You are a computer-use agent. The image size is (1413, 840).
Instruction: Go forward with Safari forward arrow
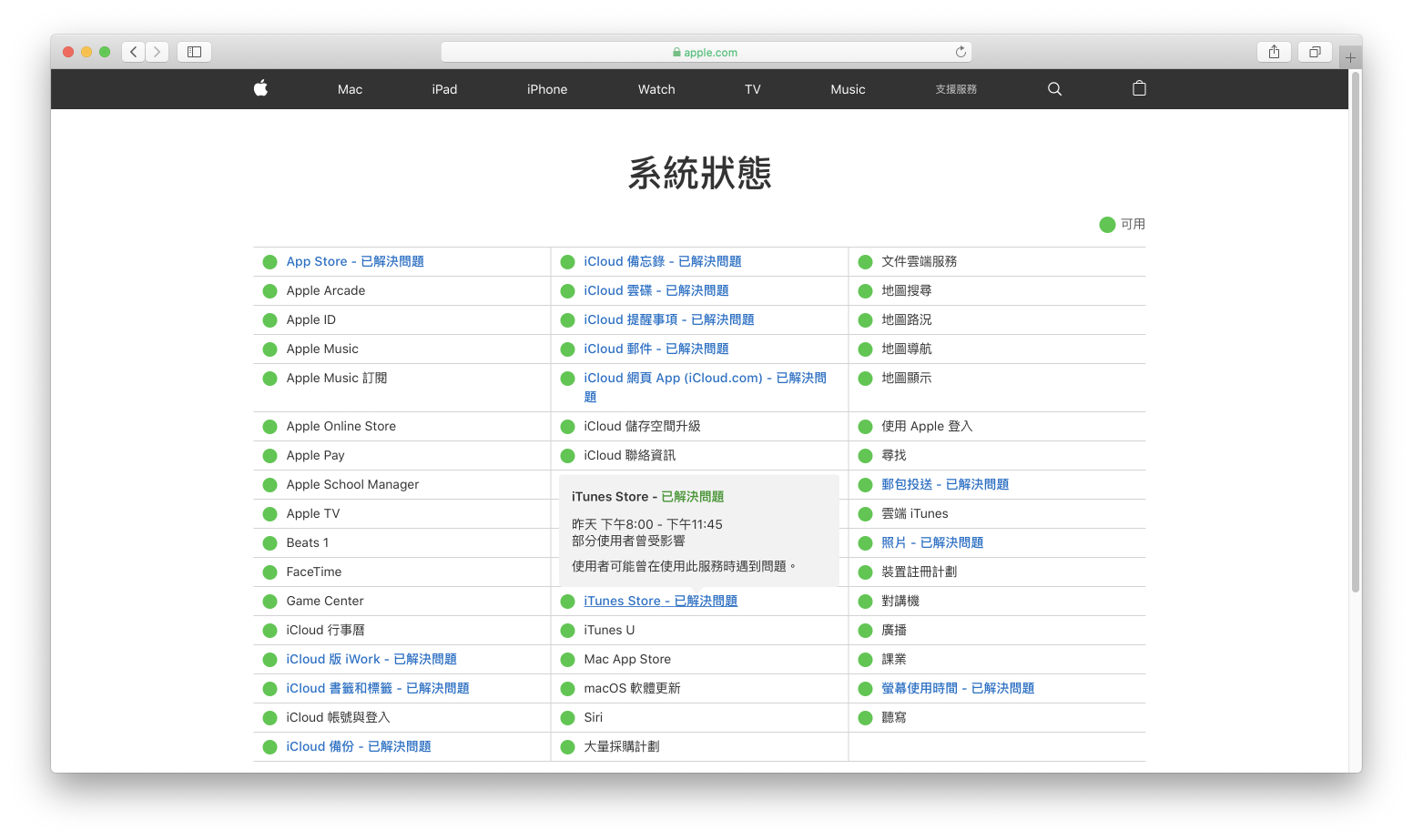[x=157, y=52]
